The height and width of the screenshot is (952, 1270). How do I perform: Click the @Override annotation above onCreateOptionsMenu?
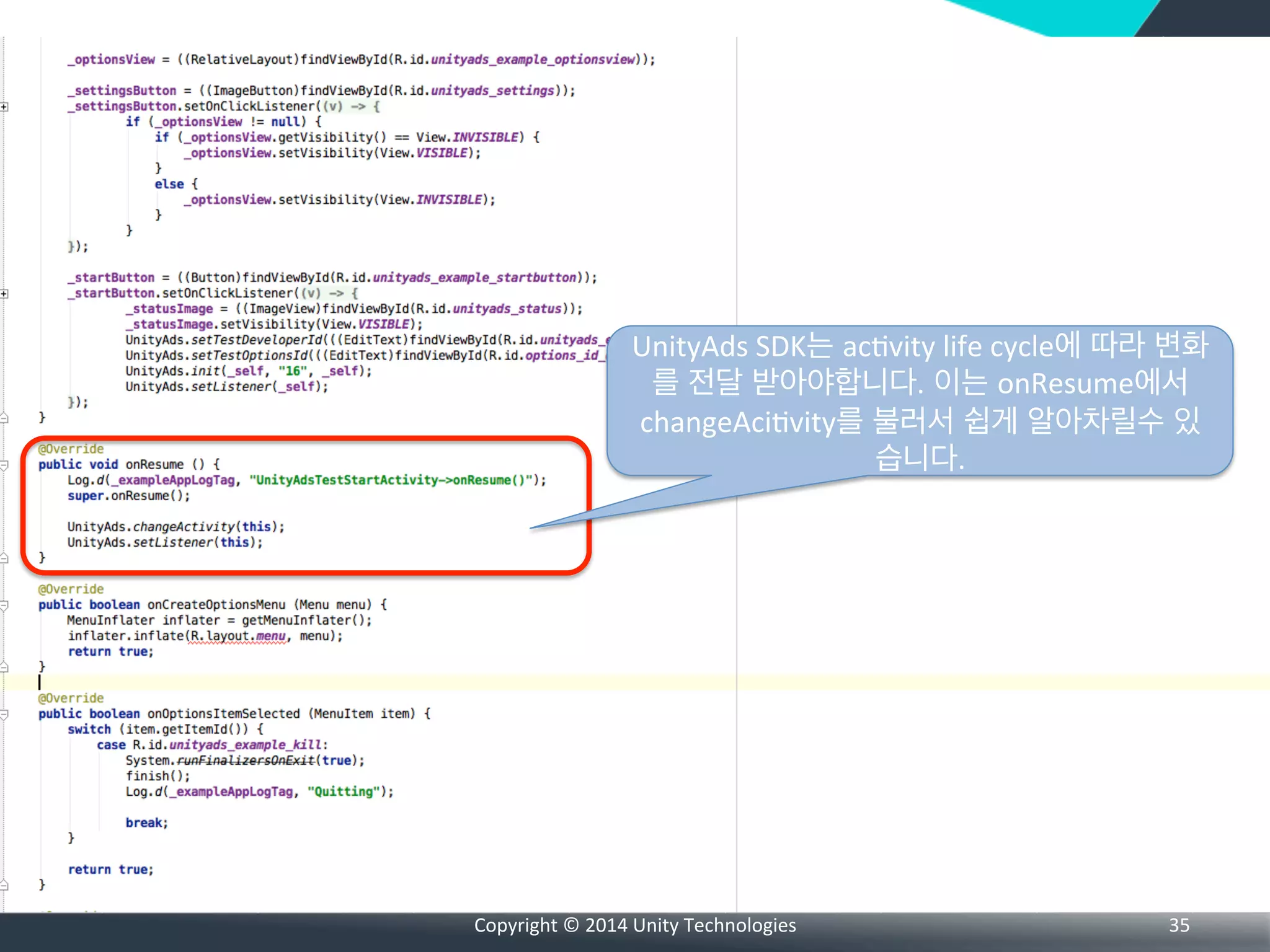[71, 589]
